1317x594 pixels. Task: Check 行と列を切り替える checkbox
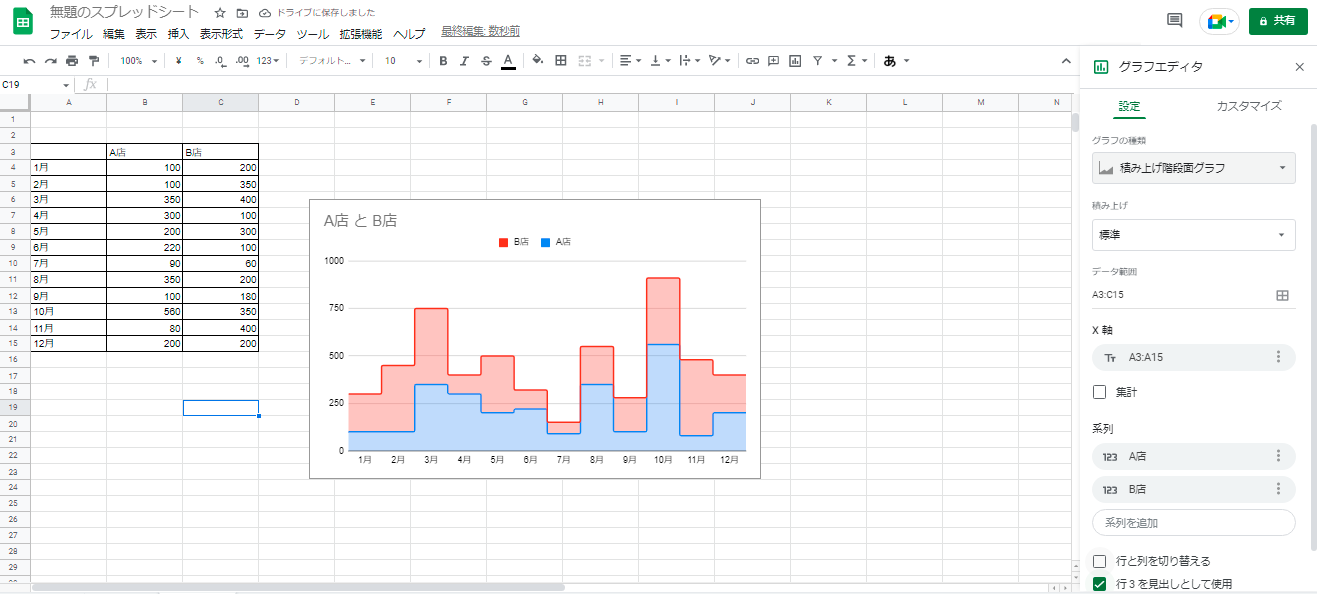click(x=1100, y=561)
